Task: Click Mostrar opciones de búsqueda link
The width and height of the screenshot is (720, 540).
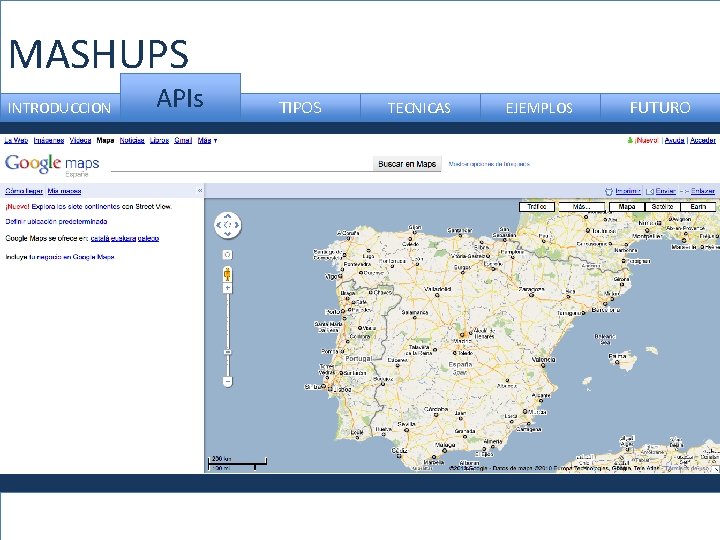Action: pos(489,164)
